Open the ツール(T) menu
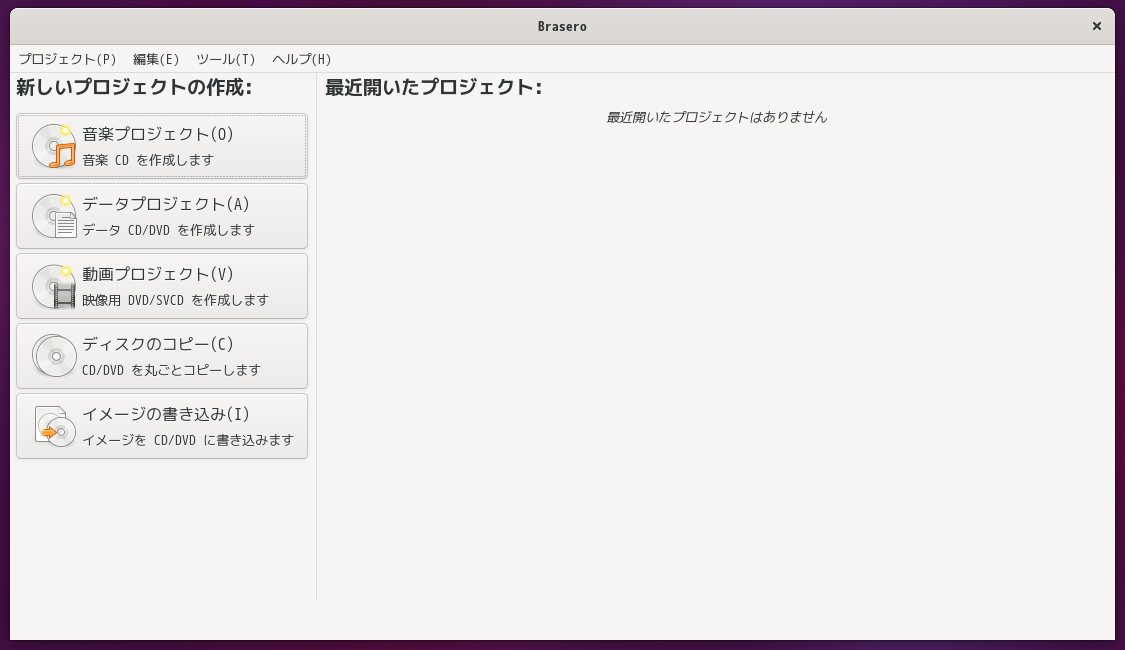Screen dimensions: 1125x650 [225, 59]
